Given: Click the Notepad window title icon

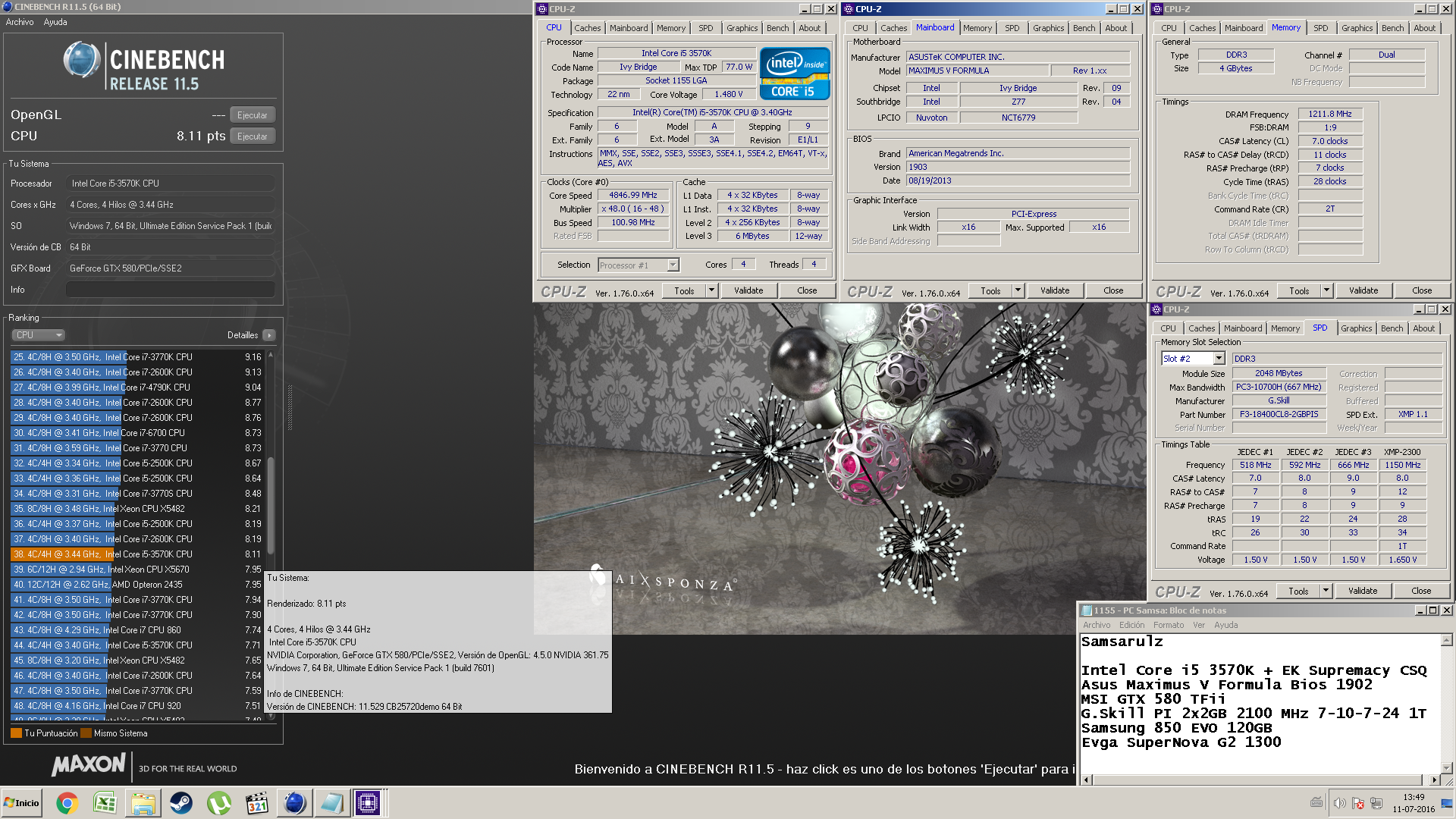Looking at the screenshot, I should [x=1087, y=610].
